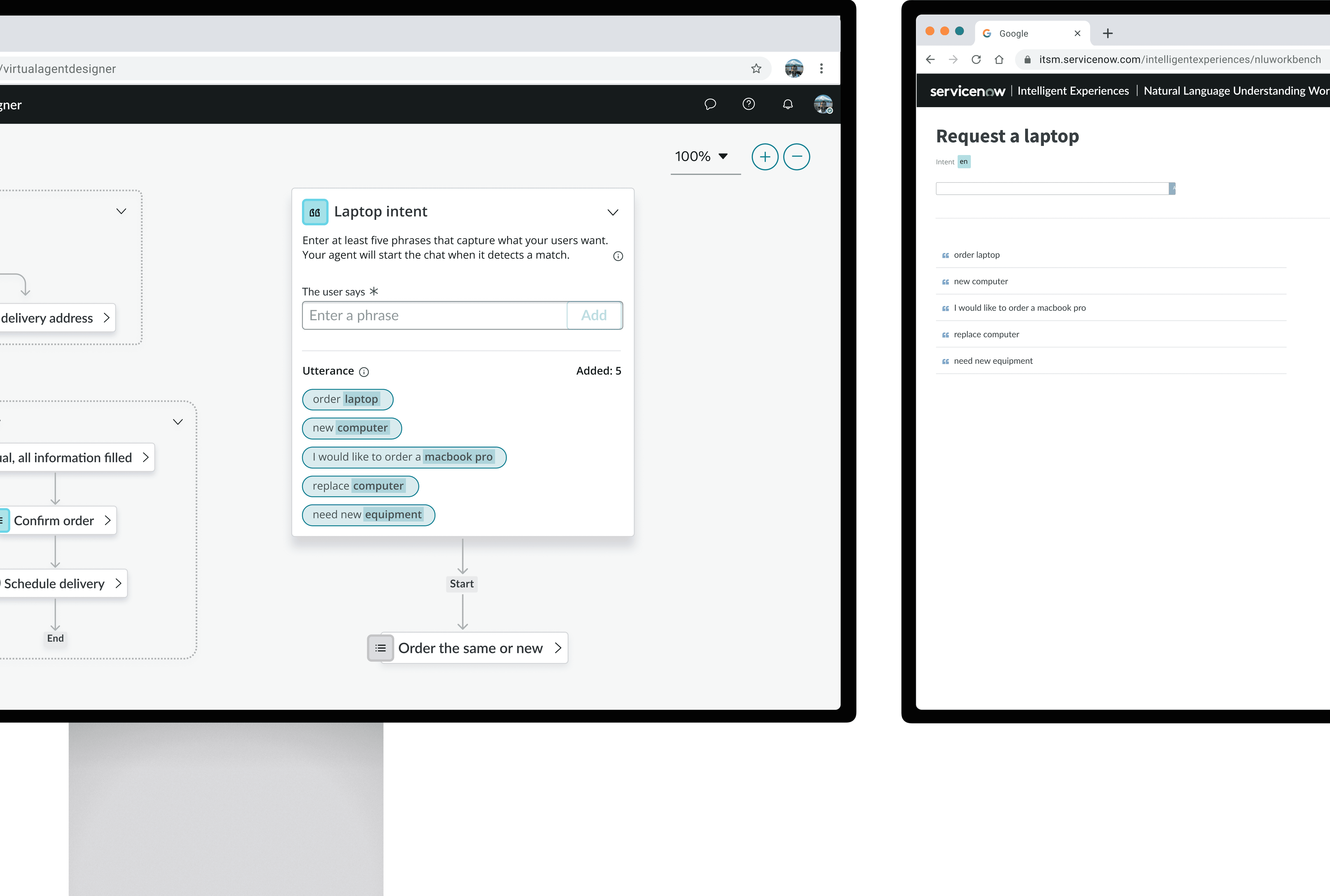Open the help question mark icon
The image size is (1330, 896).
coord(748,104)
